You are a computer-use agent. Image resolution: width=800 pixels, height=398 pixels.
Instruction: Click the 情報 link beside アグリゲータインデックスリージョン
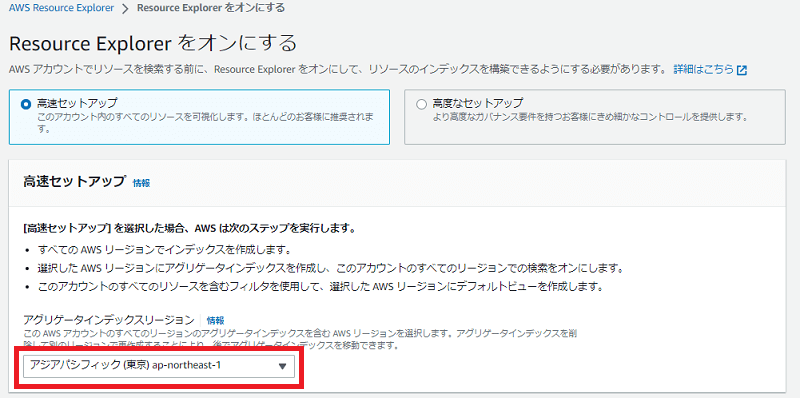pos(215,320)
